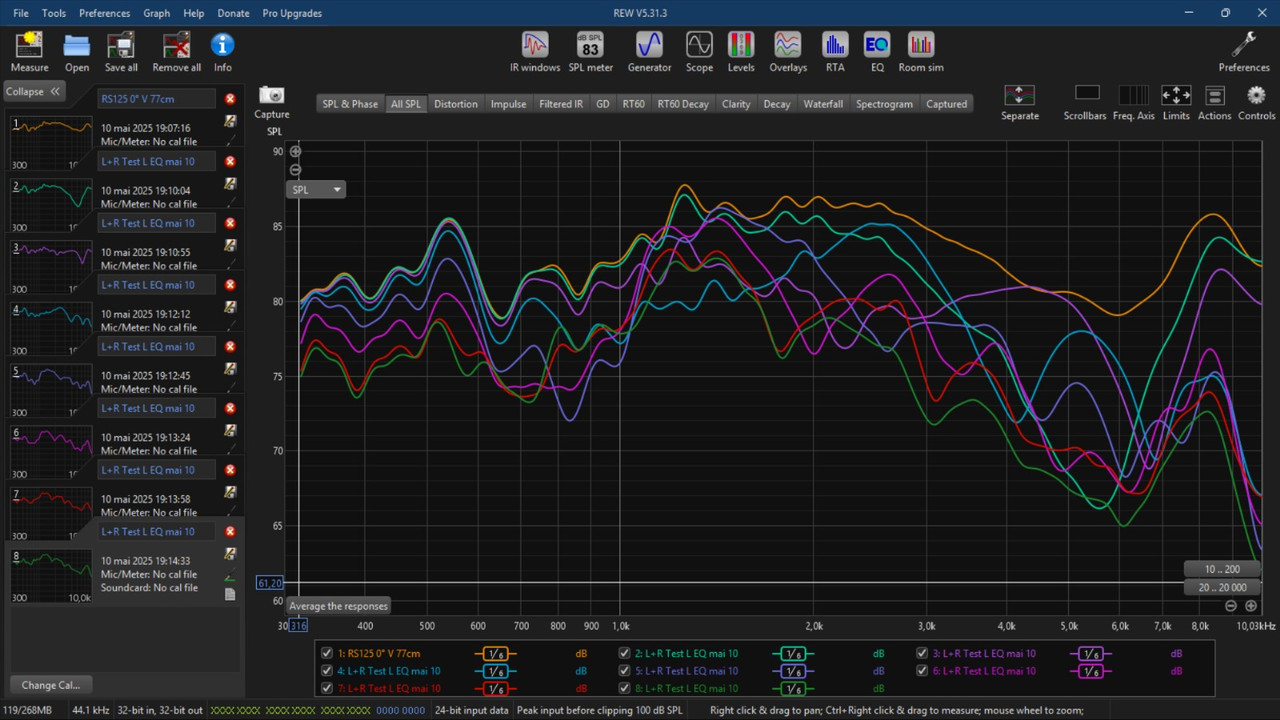Click the vertical zoom-in plus icon

pyautogui.click(x=295, y=152)
